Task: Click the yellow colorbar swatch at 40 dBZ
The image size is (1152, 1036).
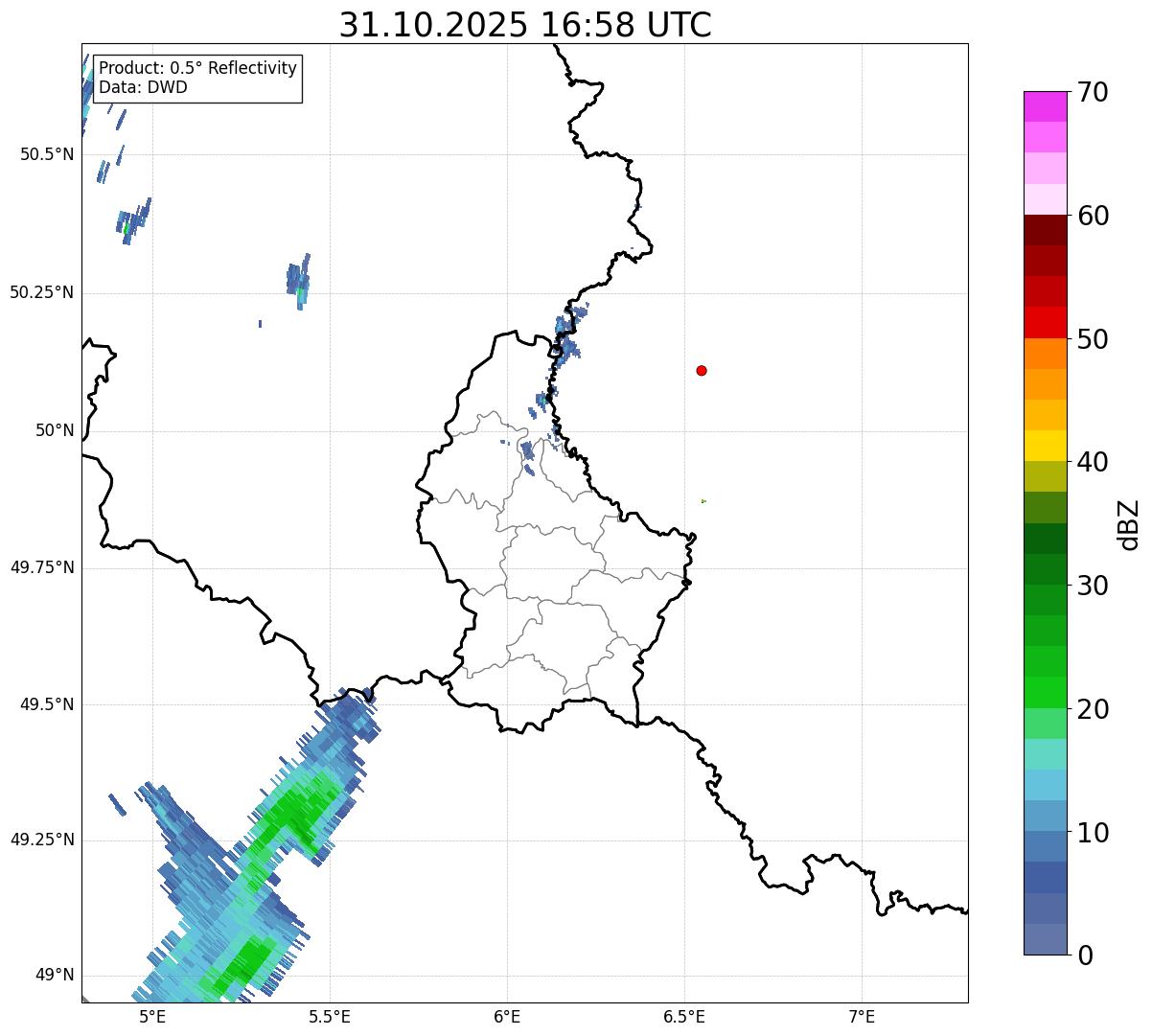Action: 1045,446
